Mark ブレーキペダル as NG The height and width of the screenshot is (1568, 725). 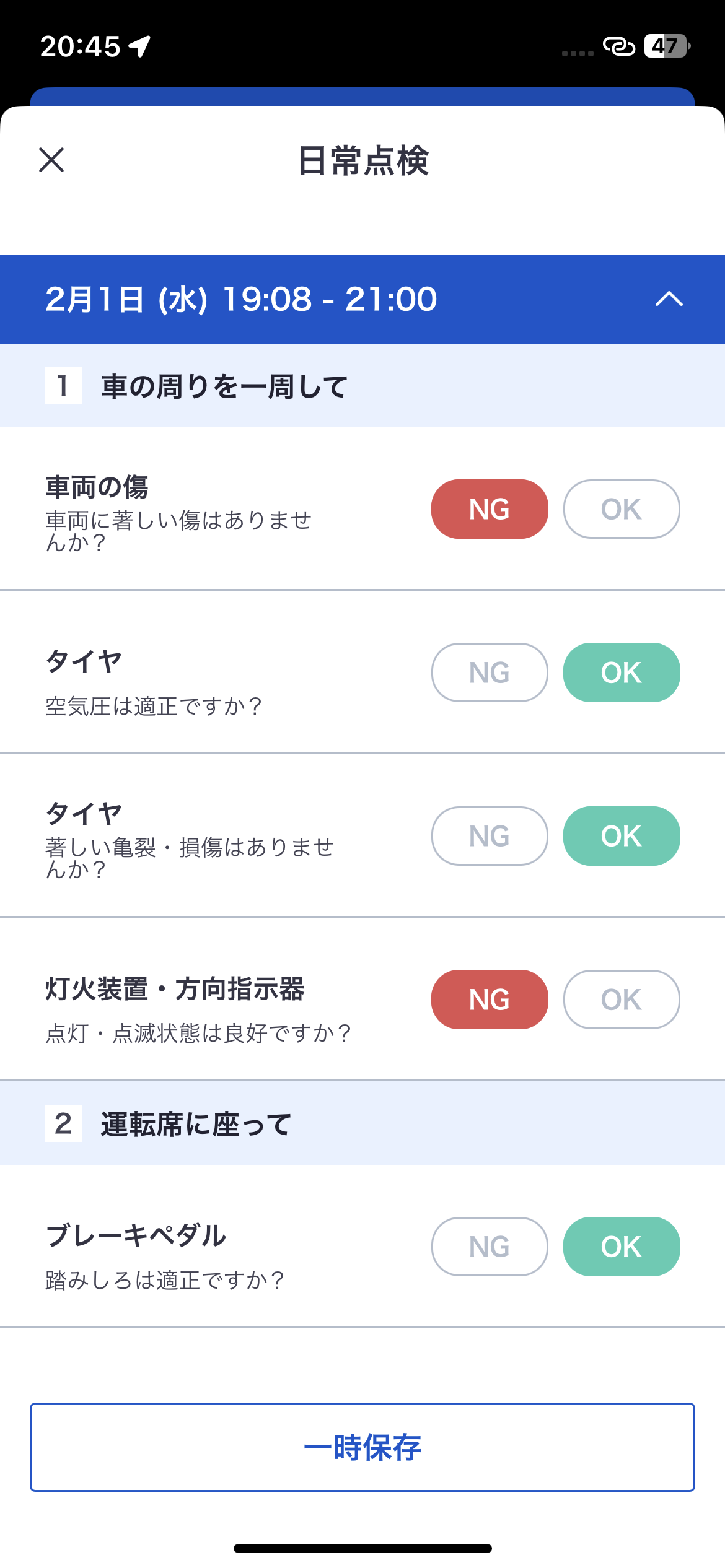[490, 1247]
